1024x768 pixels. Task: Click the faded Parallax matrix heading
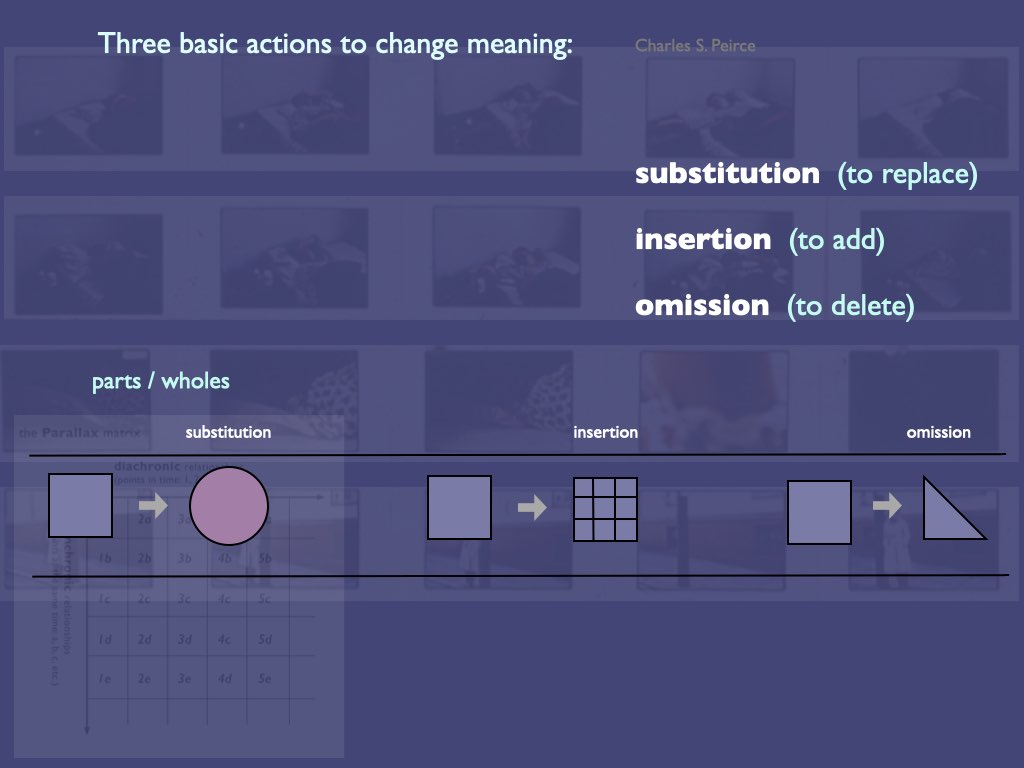click(x=80, y=432)
